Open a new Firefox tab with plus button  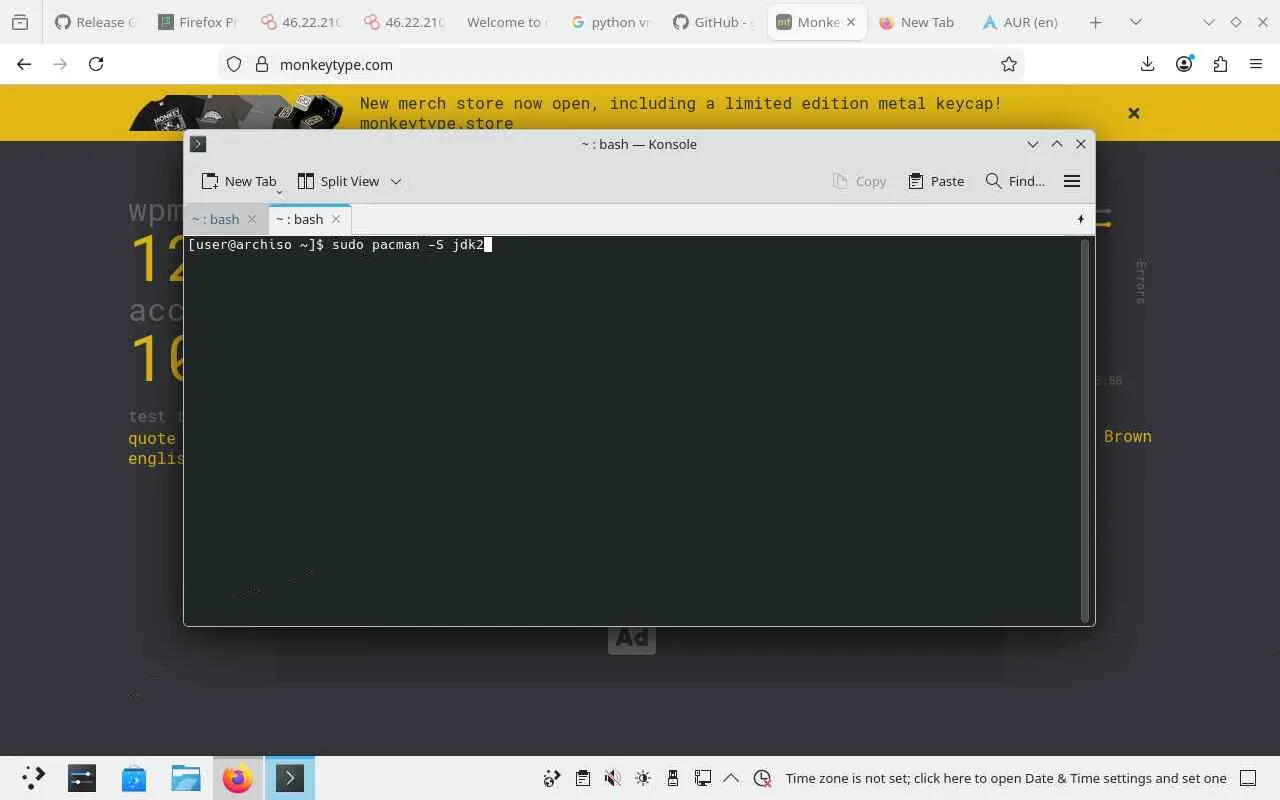[1095, 22]
